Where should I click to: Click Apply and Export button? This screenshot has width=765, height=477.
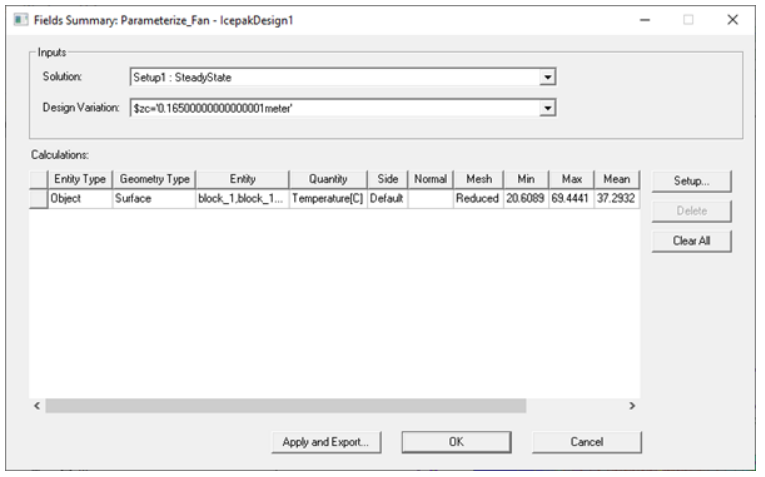tap(325, 442)
